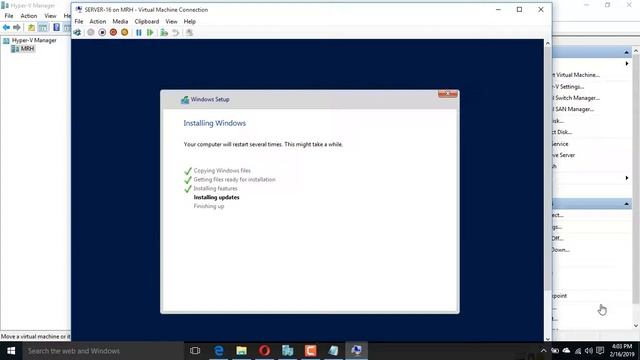Expand the first submenu arrow in Actions pane

pos(627,64)
